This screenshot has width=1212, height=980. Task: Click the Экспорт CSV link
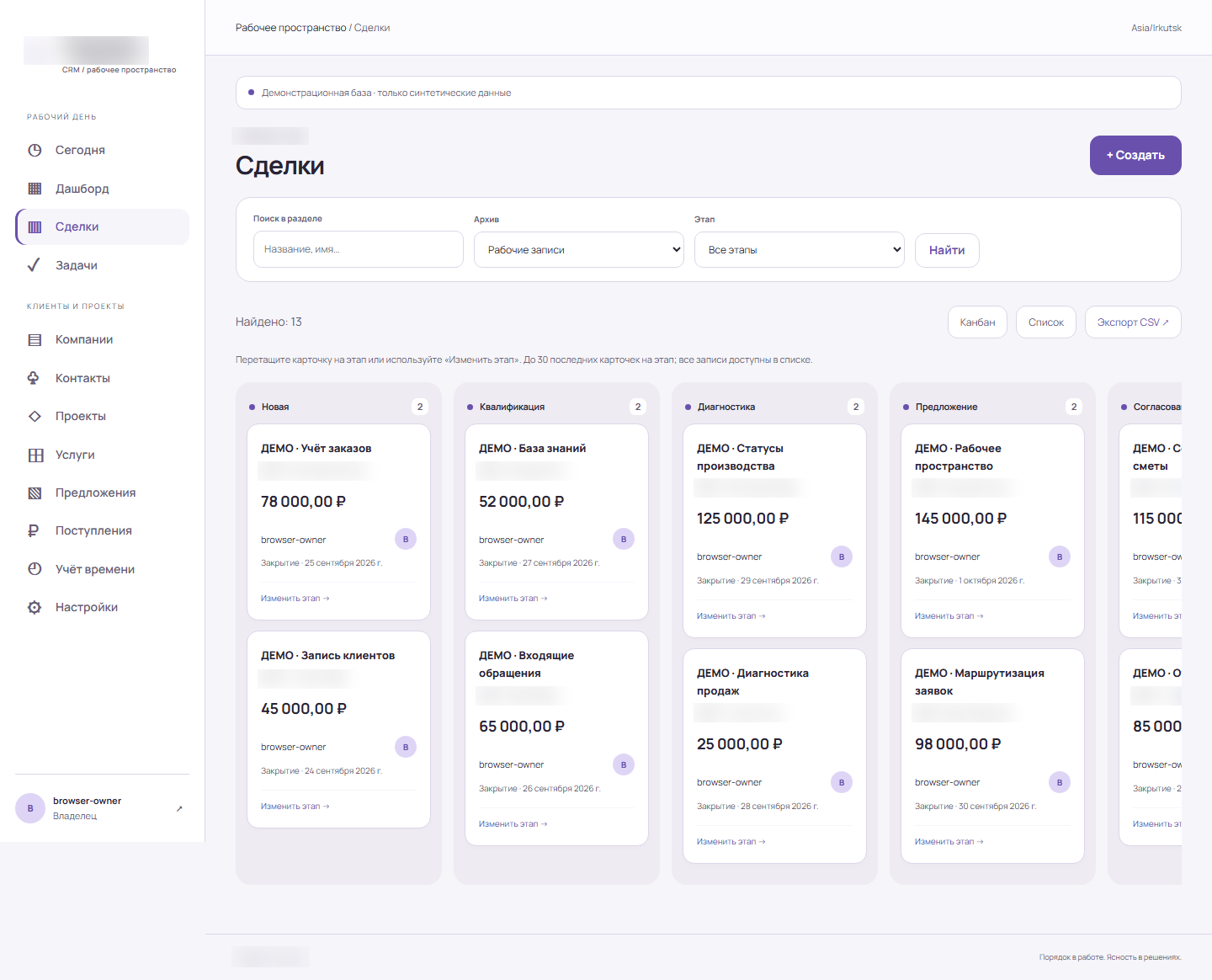[1133, 322]
